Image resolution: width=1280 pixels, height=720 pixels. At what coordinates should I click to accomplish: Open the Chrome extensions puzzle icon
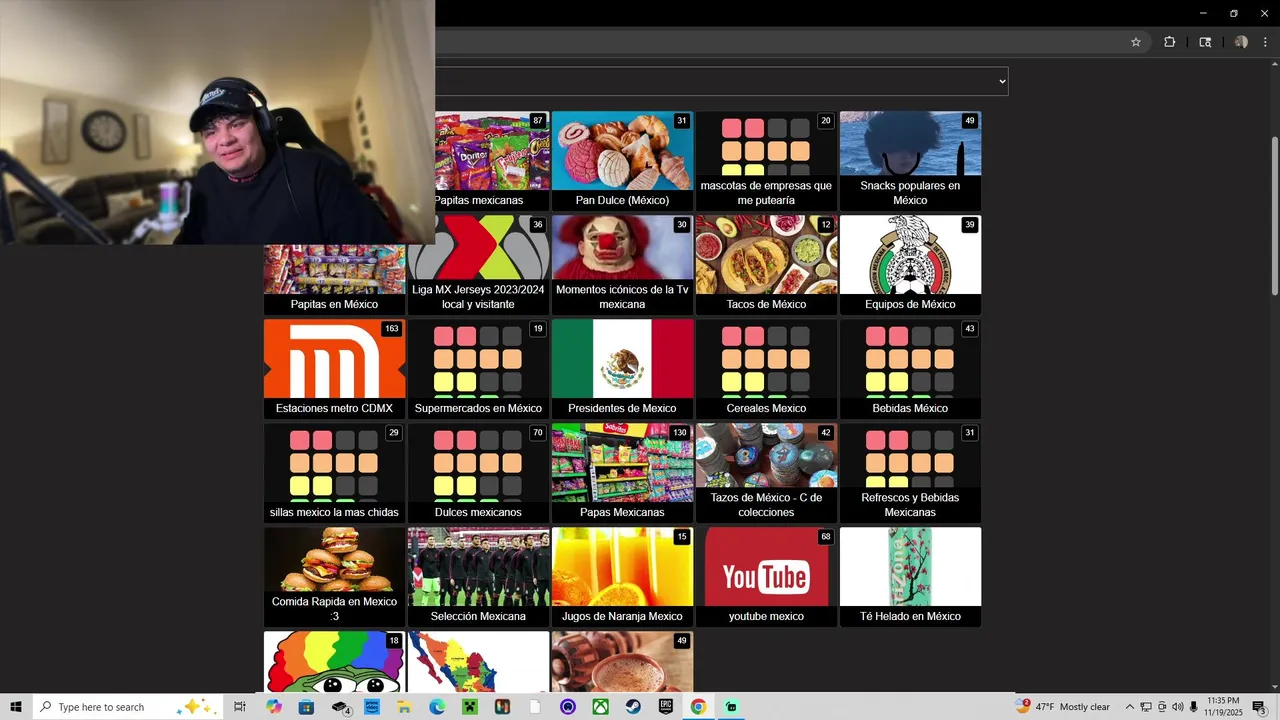[1169, 42]
